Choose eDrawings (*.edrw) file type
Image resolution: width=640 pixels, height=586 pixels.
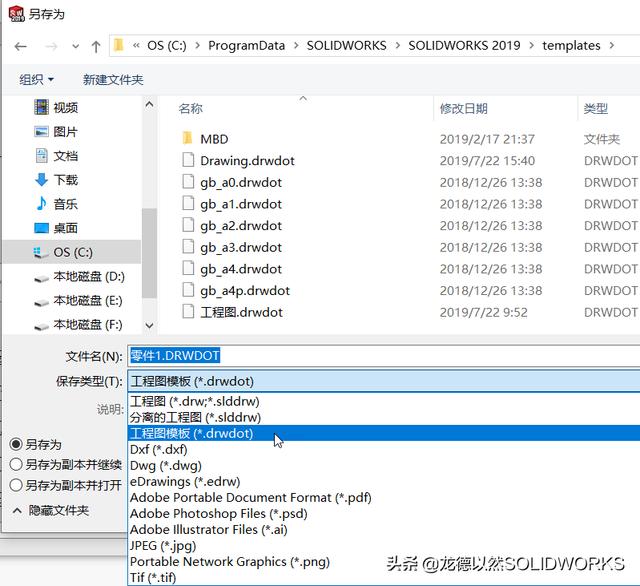(384, 481)
